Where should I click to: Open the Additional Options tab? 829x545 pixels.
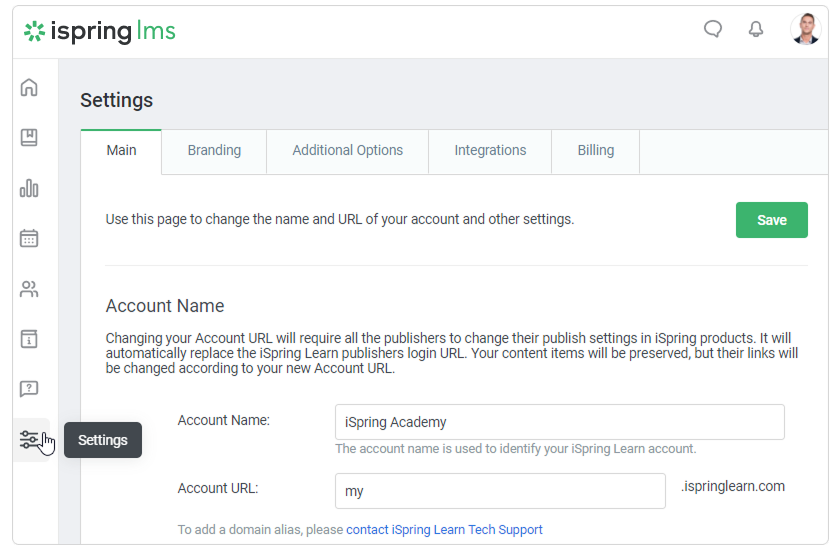(347, 151)
